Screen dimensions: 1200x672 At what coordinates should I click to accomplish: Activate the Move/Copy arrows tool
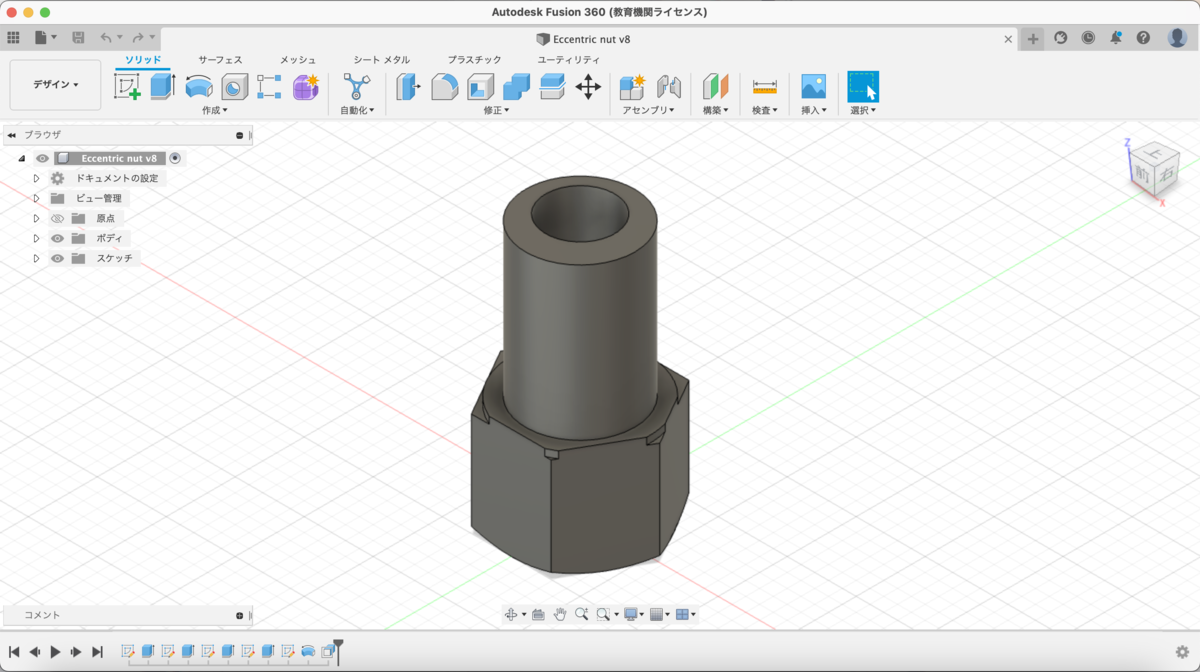588,87
